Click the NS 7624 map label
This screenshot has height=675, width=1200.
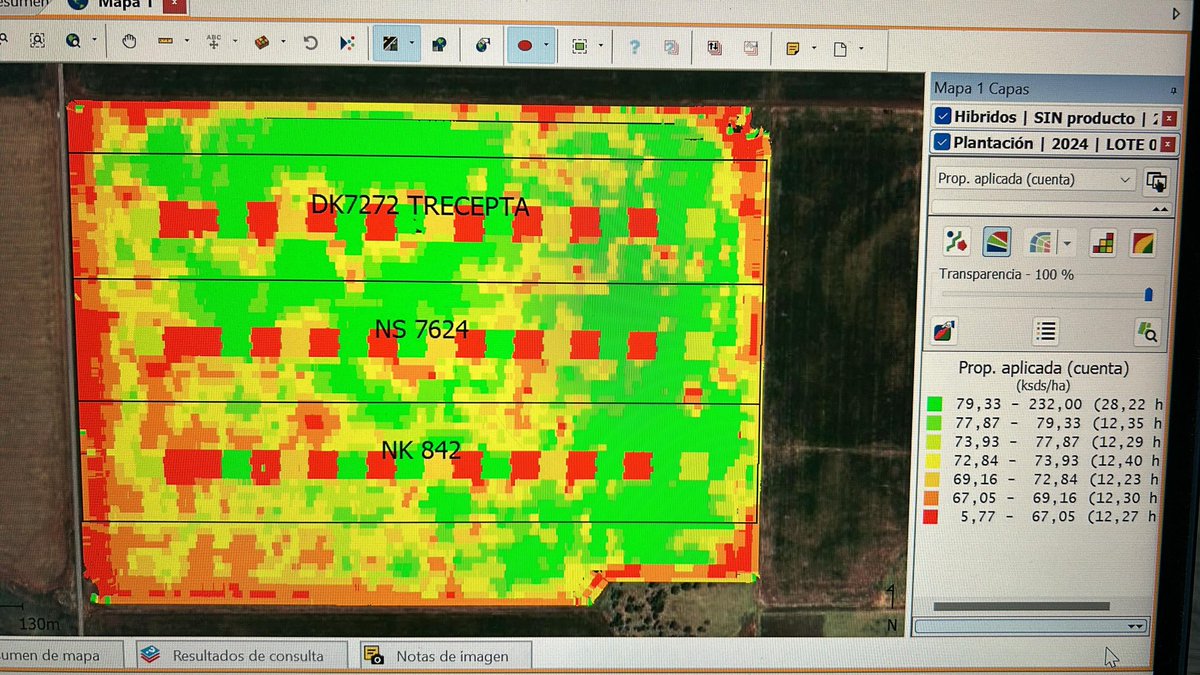click(421, 328)
